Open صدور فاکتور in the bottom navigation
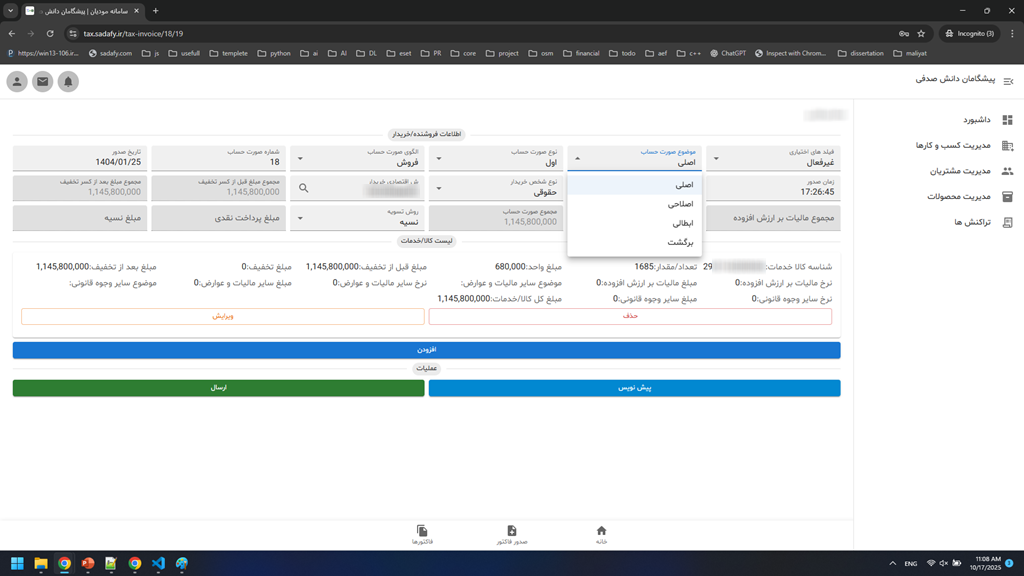 [x=512, y=535]
